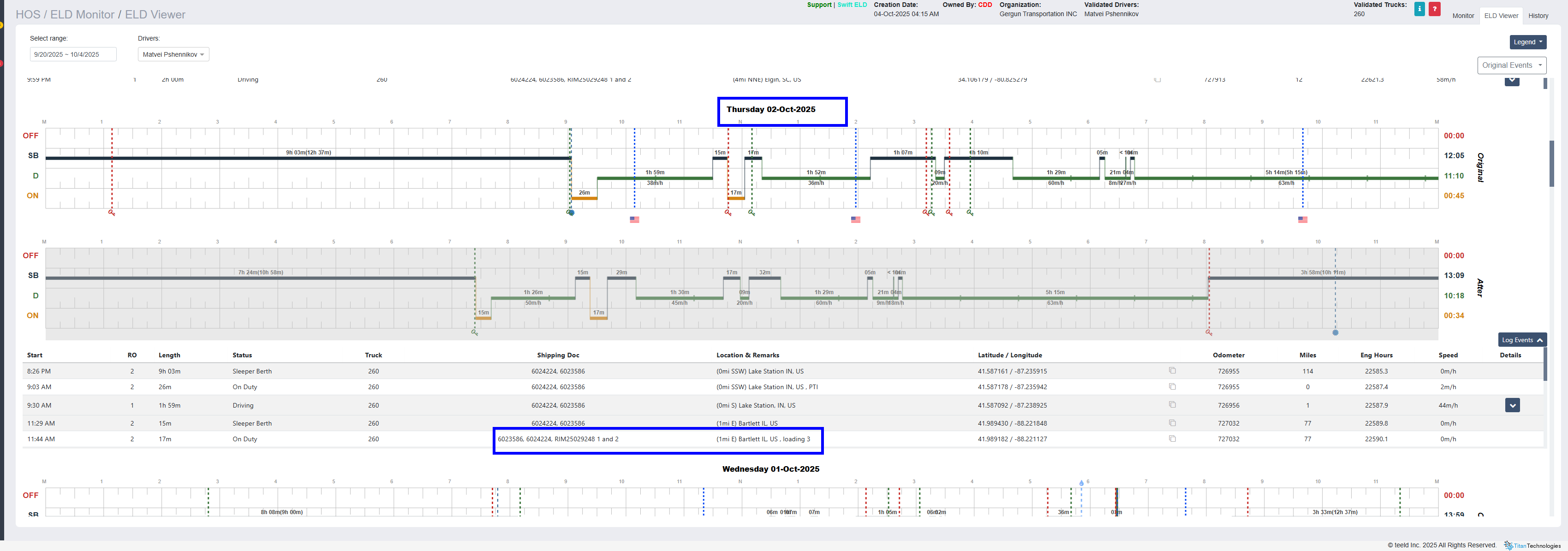Click the red key icon under After graph
Image resolution: width=1568 pixels, height=551 pixels.
[x=1209, y=332]
